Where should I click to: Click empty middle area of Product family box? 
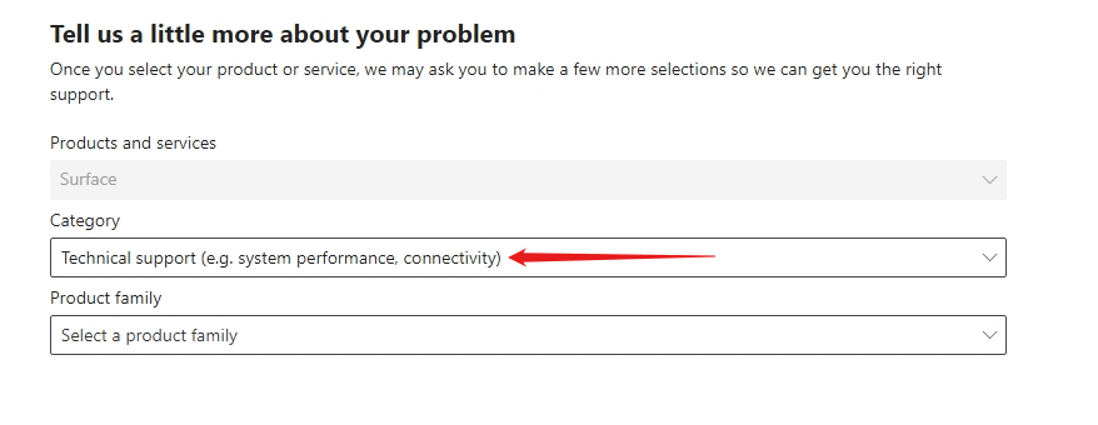pos(609,335)
